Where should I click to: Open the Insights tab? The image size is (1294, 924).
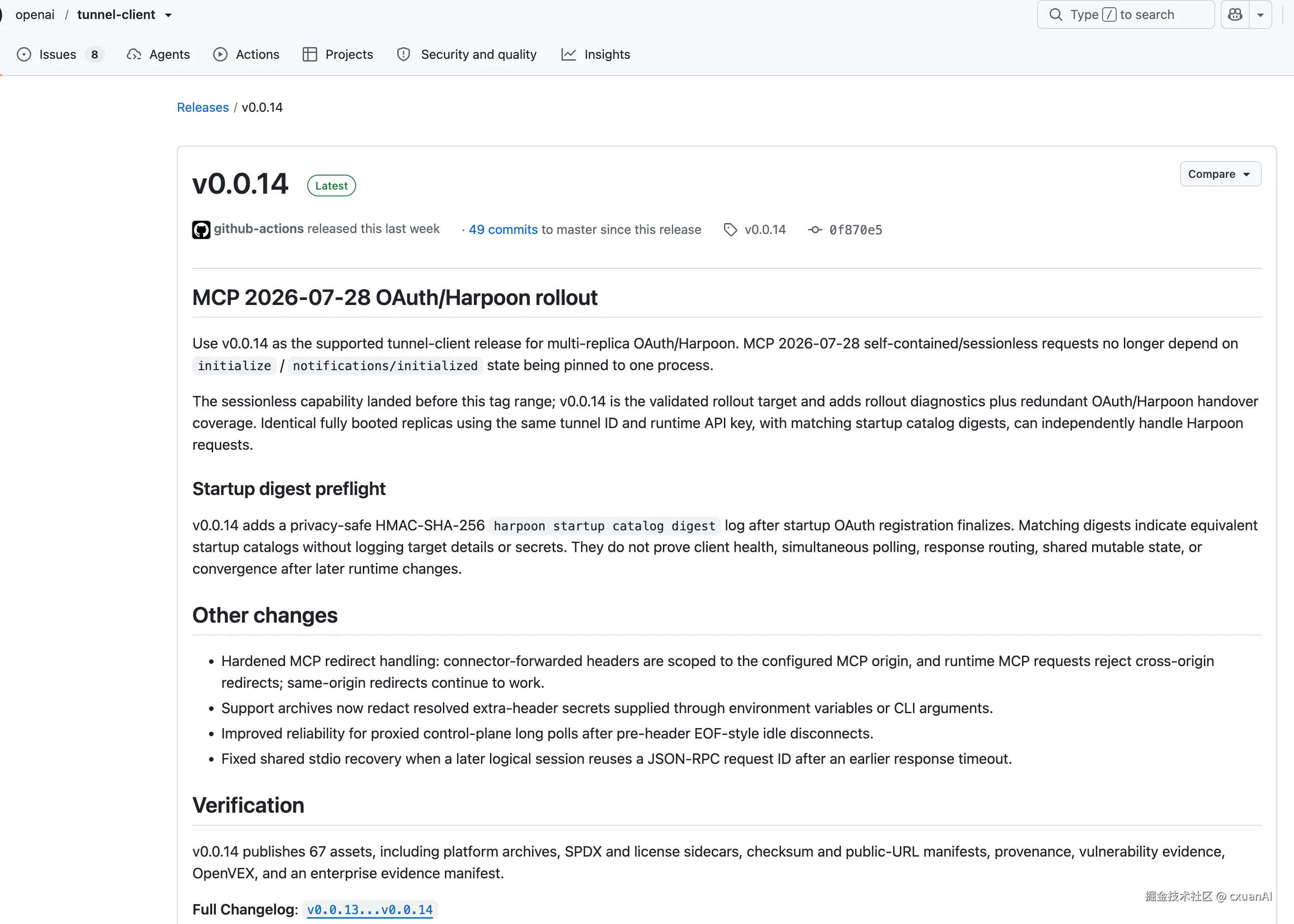point(596,55)
